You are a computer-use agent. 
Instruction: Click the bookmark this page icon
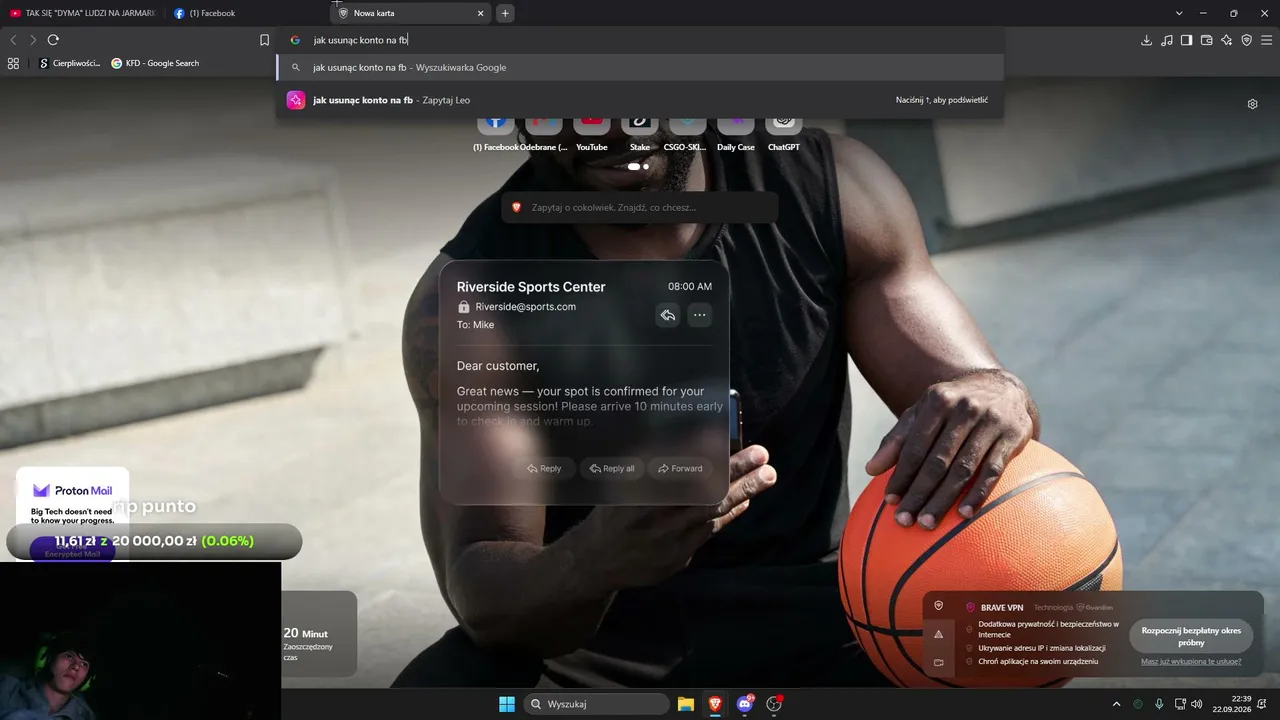(264, 40)
